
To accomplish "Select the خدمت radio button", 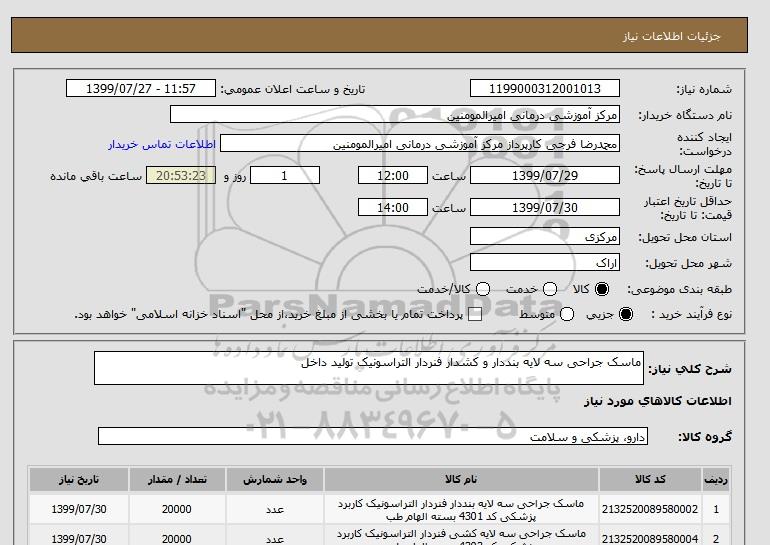I will [550, 289].
